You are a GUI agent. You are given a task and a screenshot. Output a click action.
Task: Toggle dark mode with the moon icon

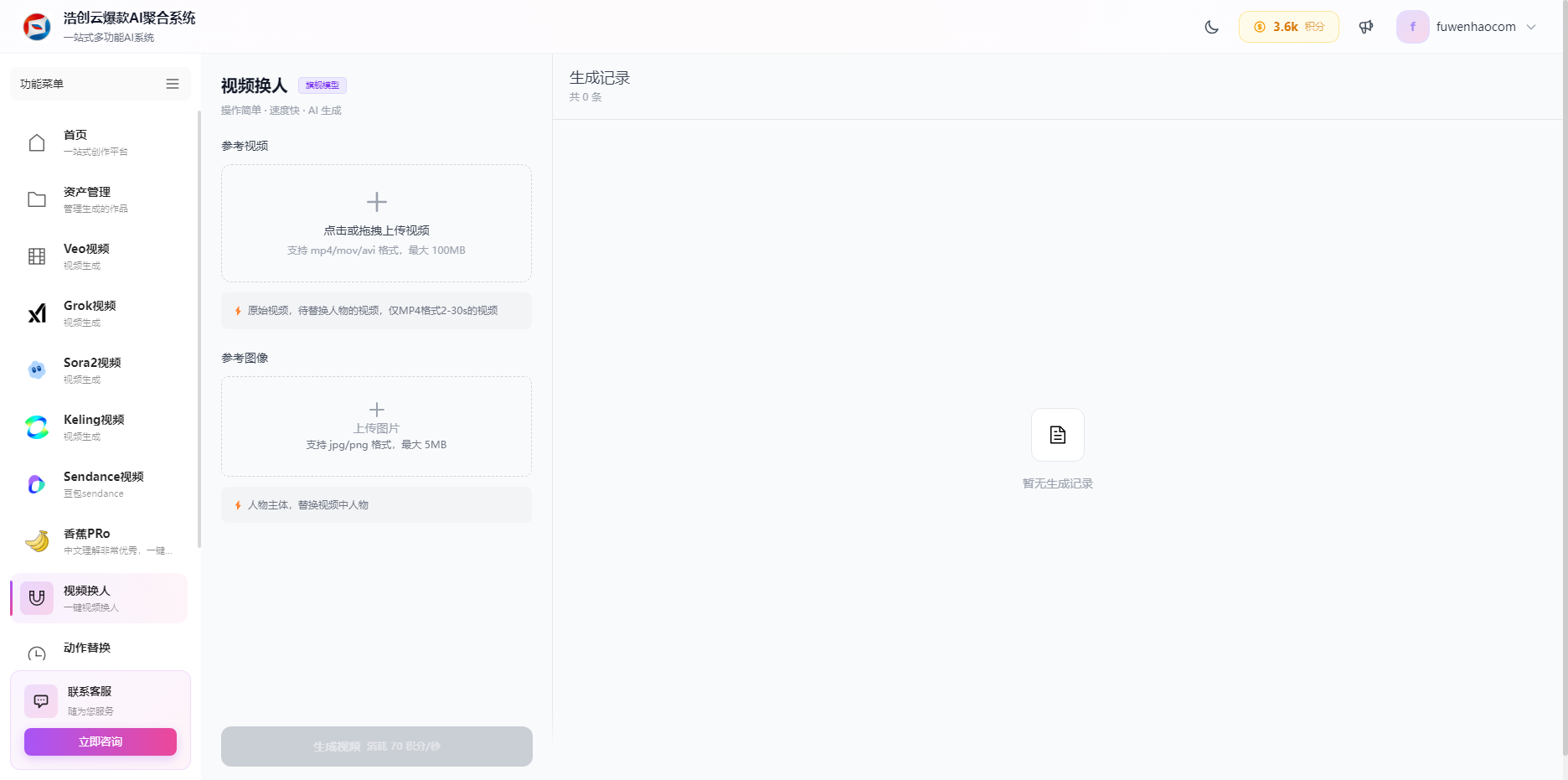[x=1211, y=27]
